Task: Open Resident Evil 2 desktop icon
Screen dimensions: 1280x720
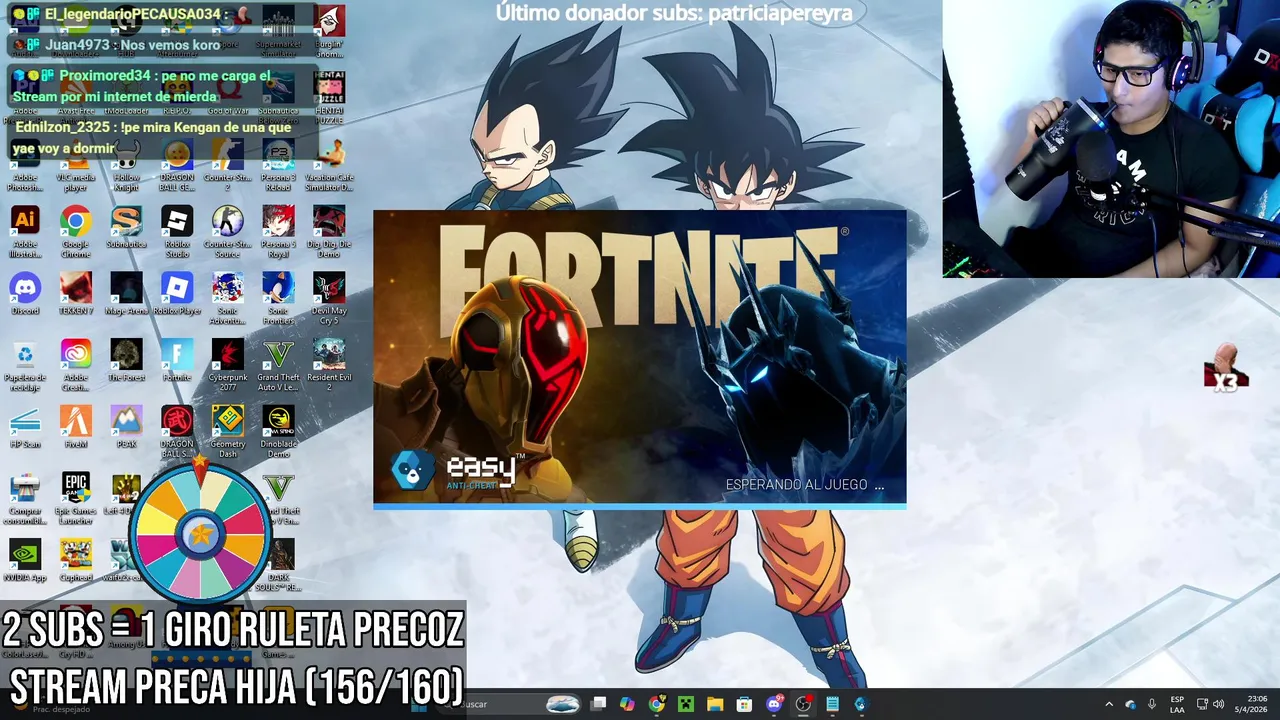Action: [329, 365]
